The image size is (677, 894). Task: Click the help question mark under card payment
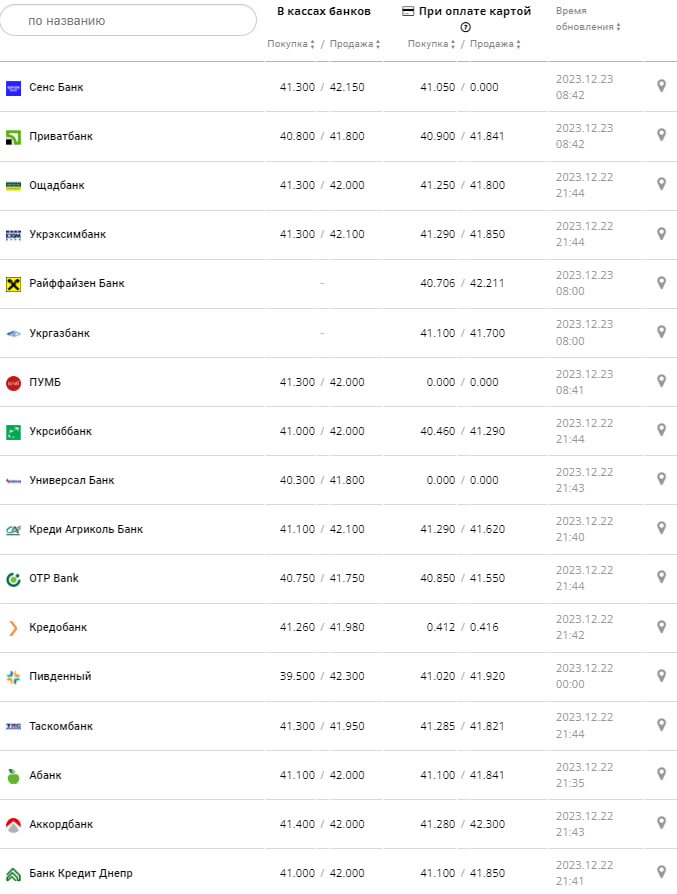click(465, 27)
